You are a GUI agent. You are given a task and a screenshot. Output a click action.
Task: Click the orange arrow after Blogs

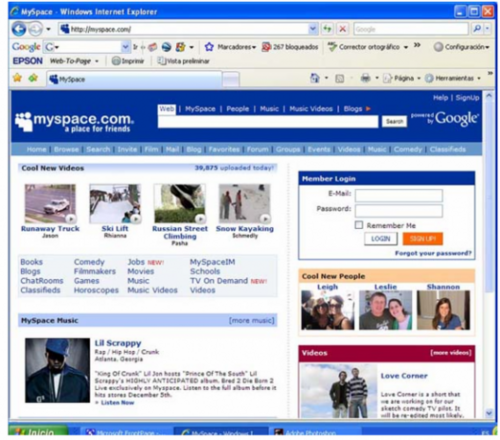point(368,109)
